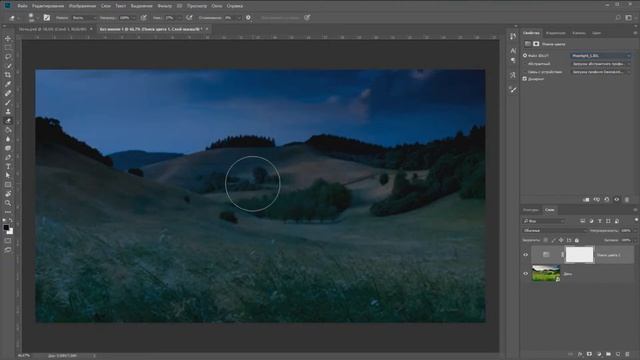
Task: Select the Файл 3DLUT radio option
Action: (x=525, y=56)
